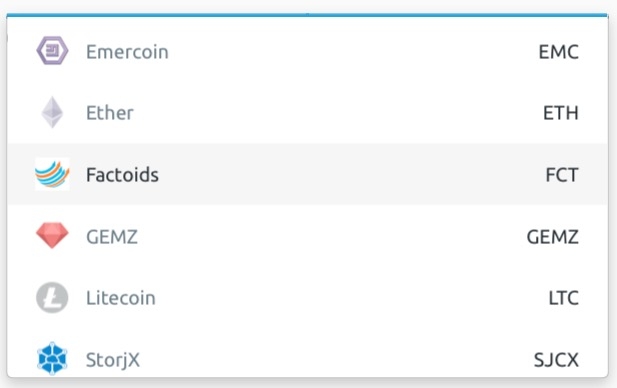Click the EMC ticker symbol
The width and height of the screenshot is (617, 388).
(x=558, y=52)
